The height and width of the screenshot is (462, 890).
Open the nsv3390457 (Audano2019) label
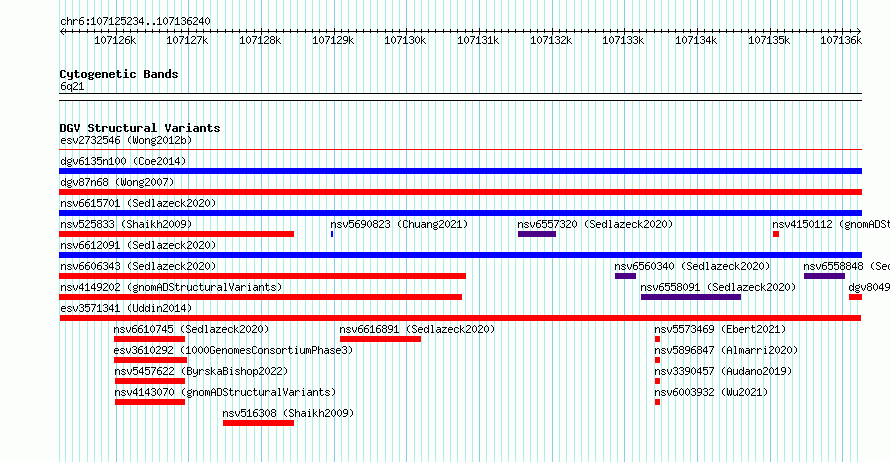point(723,371)
